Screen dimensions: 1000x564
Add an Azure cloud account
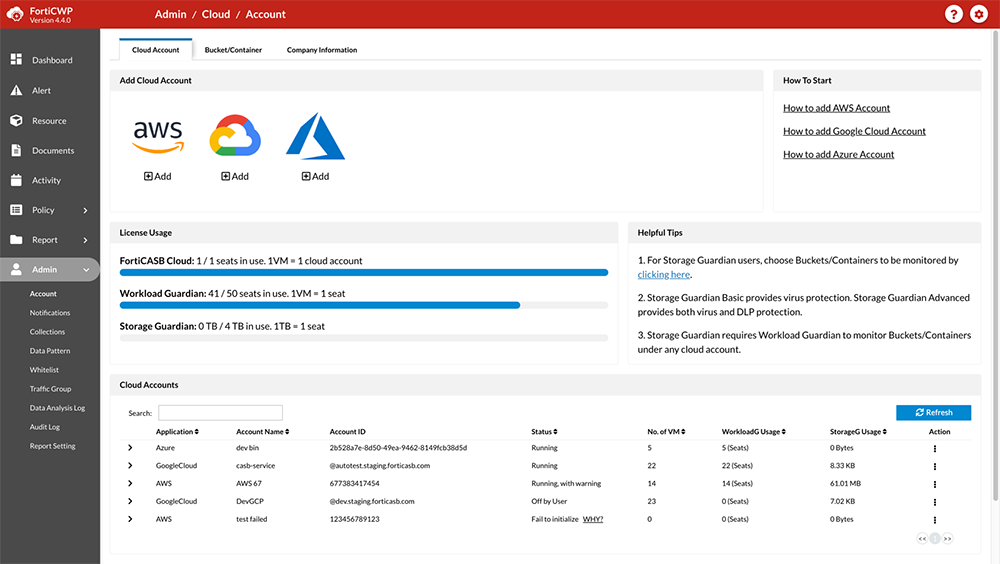click(x=315, y=176)
